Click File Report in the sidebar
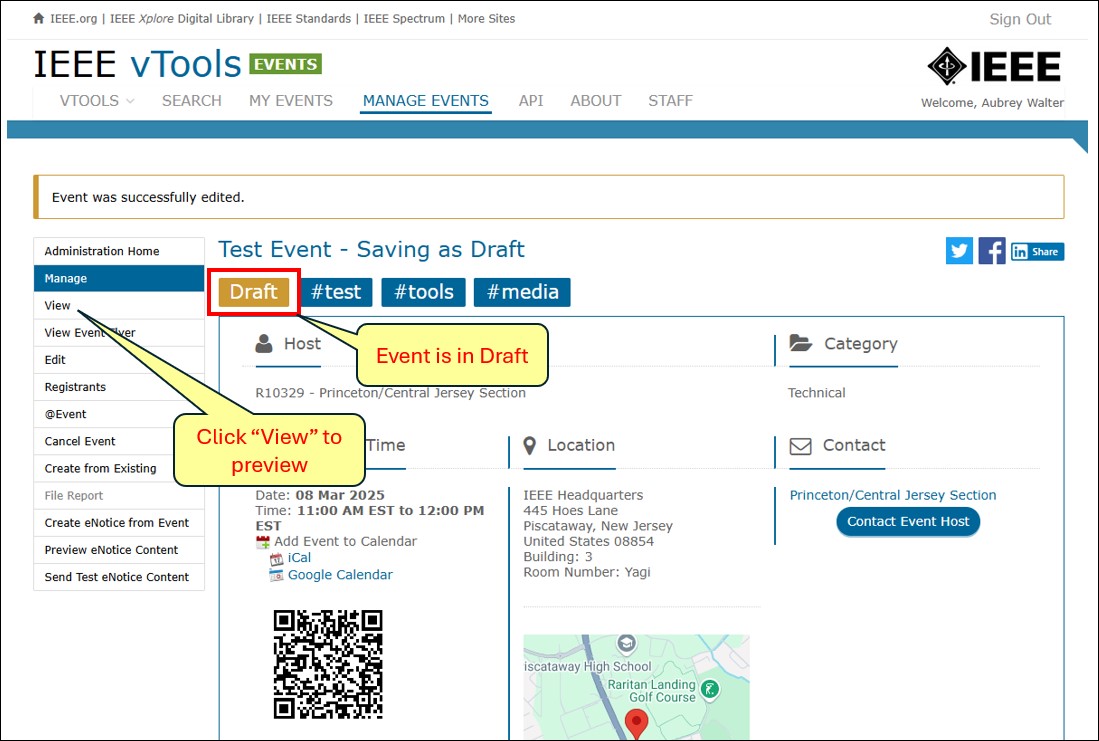The width and height of the screenshot is (1099, 741). [x=119, y=496]
